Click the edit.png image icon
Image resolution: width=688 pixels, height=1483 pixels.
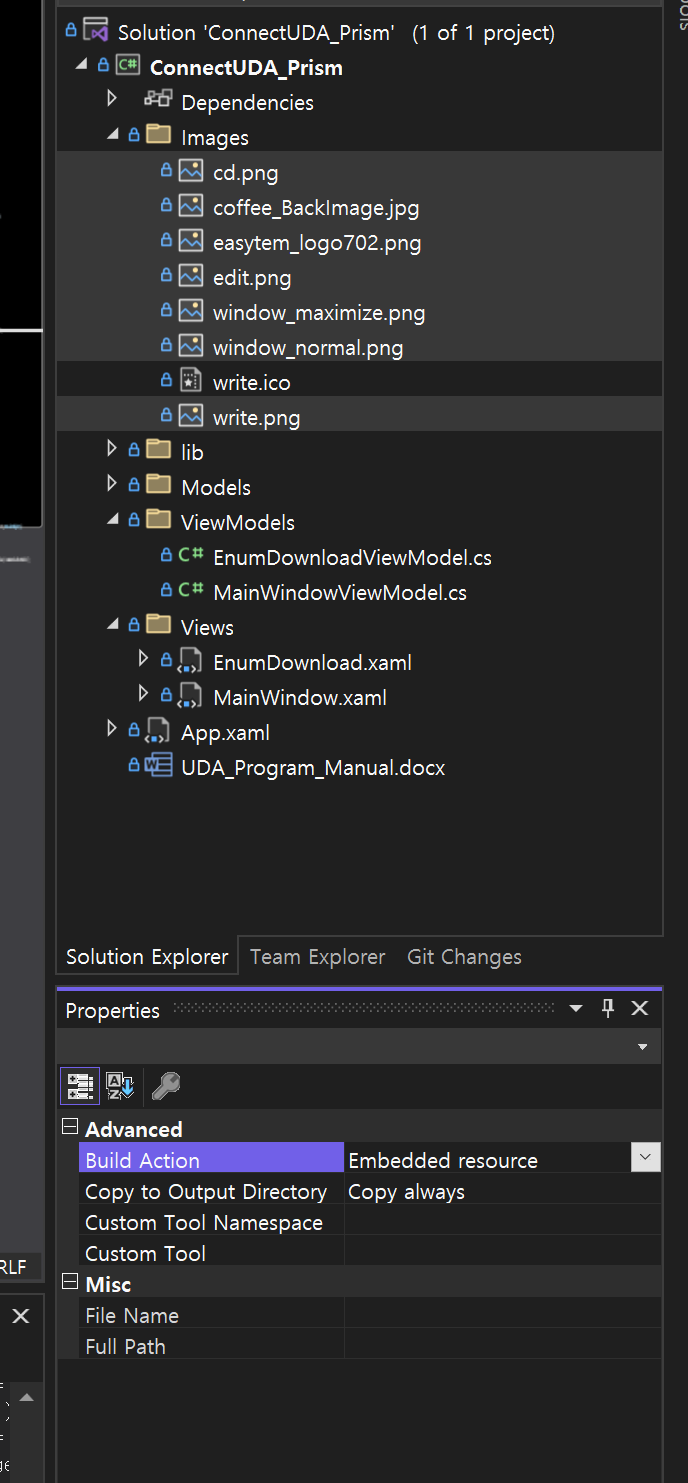(x=191, y=276)
